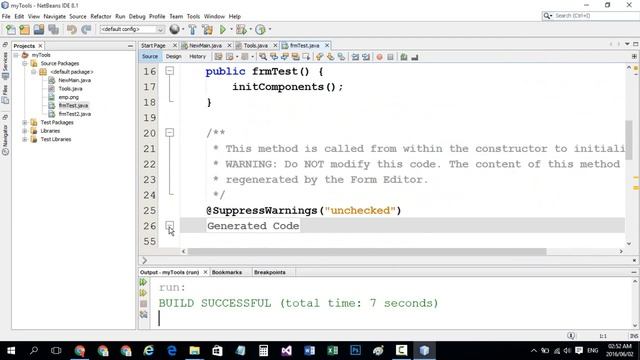Open the Navigate menu

pos(54,16)
